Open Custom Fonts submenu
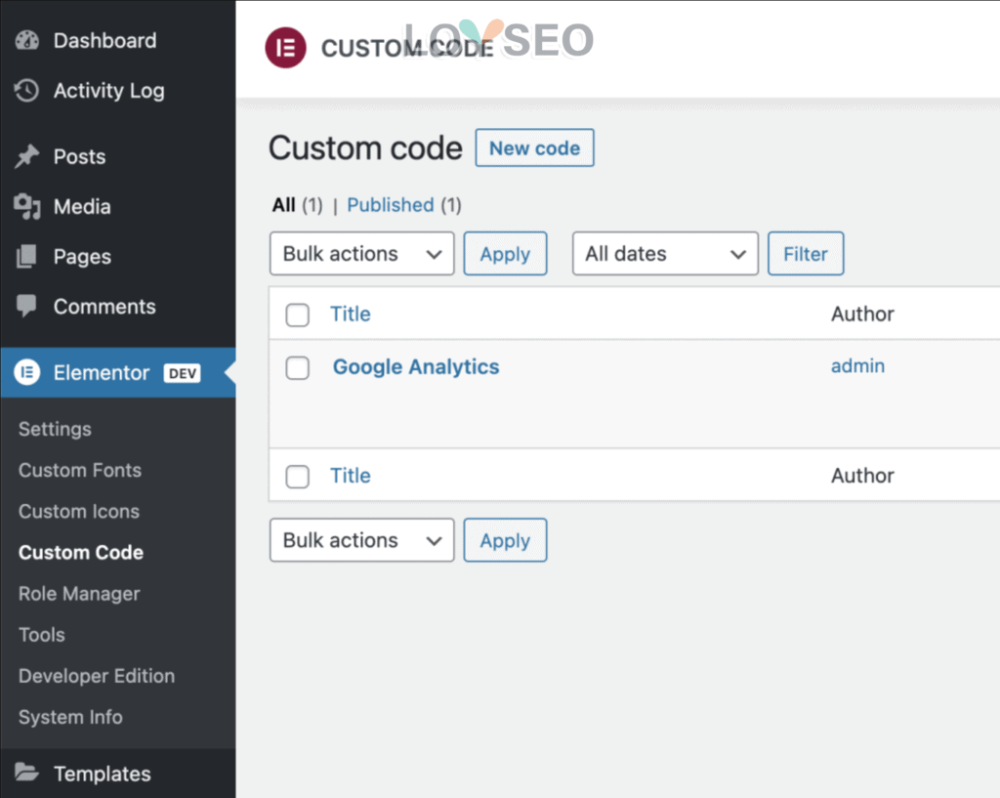This screenshot has width=1000, height=798. 80,470
